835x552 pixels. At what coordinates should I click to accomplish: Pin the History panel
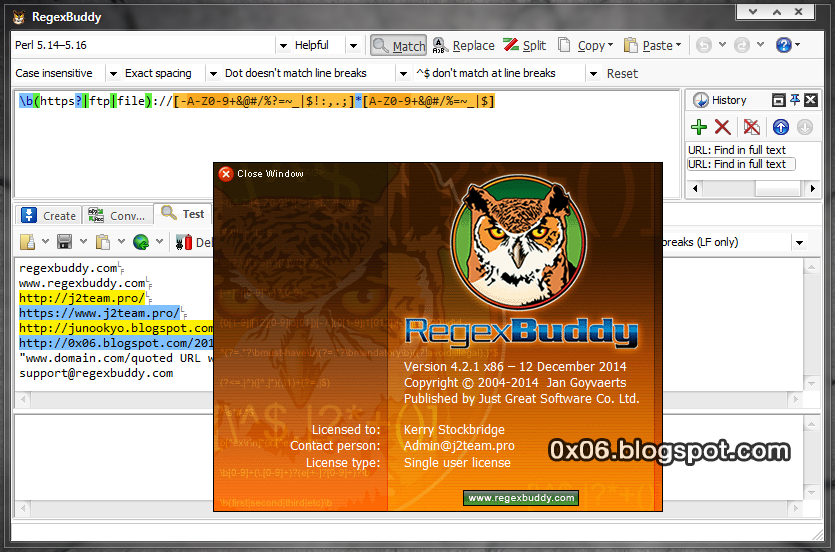tap(795, 100)
